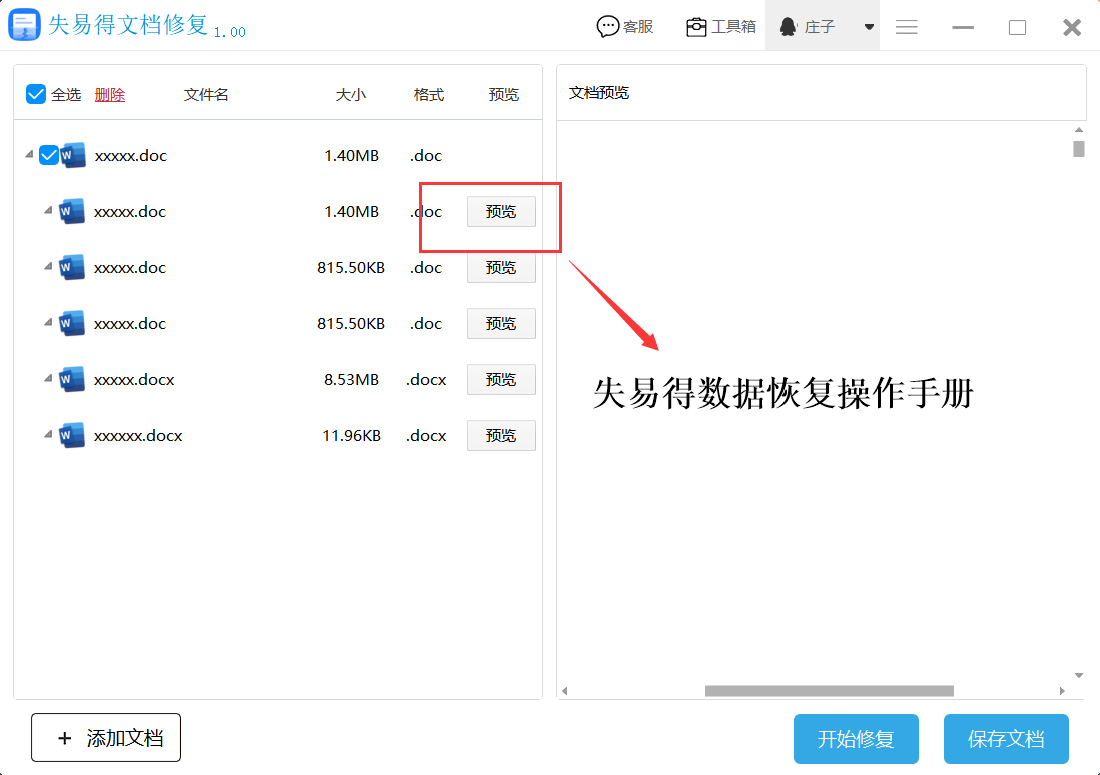Click 开始修复 to start repair
Image resolution: width=1100 pixels, height=775 pixels.
856,739
